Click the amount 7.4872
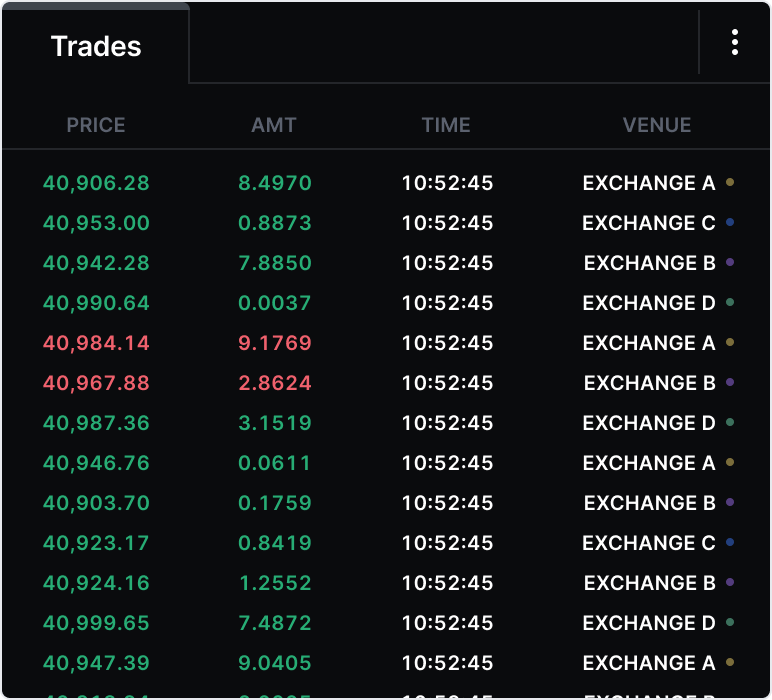 click(x=275, y=623)
